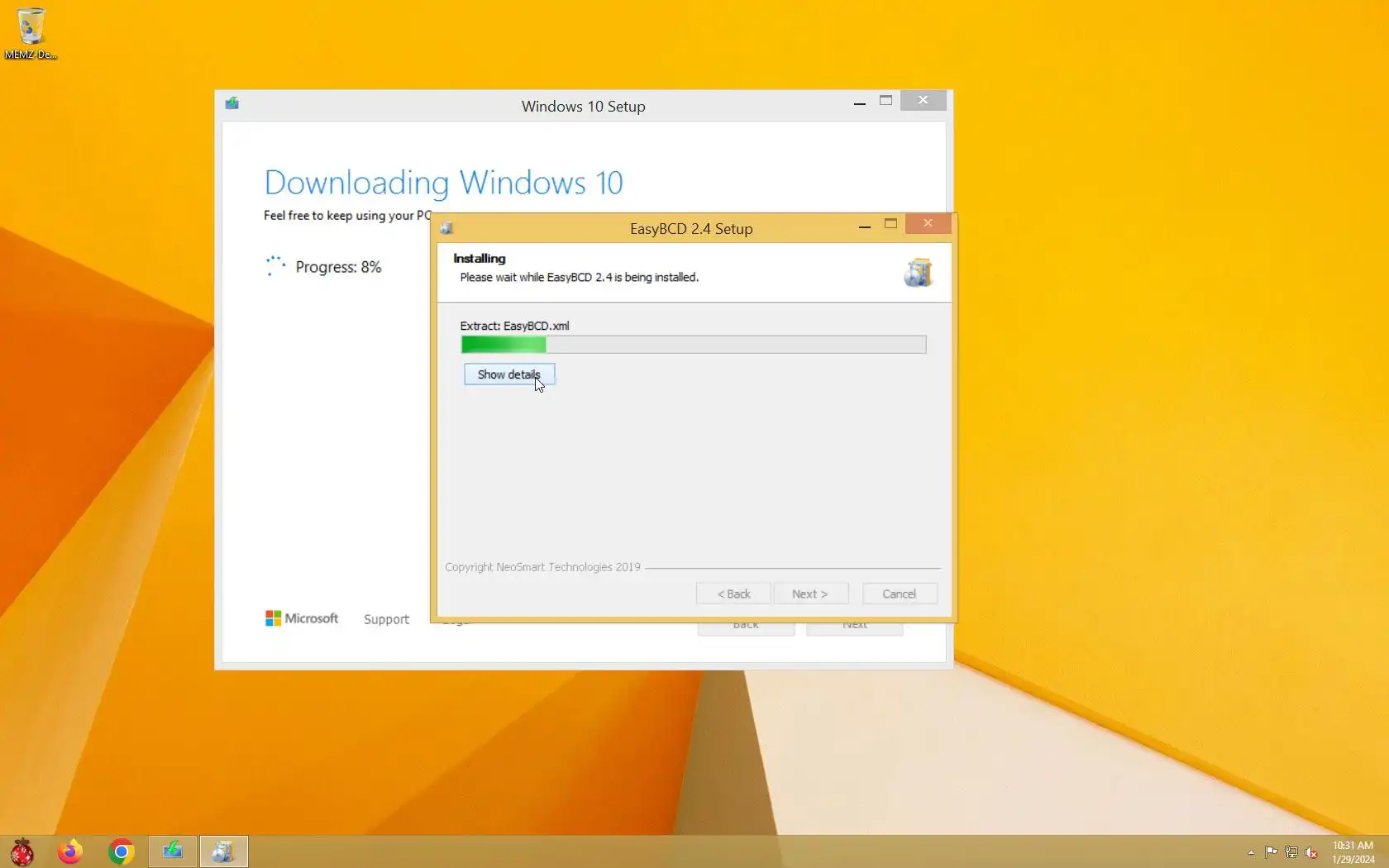The image size is (1389, 868).
Task: Minimize the Windows 10 Setup window
Action: click(860, 102)
